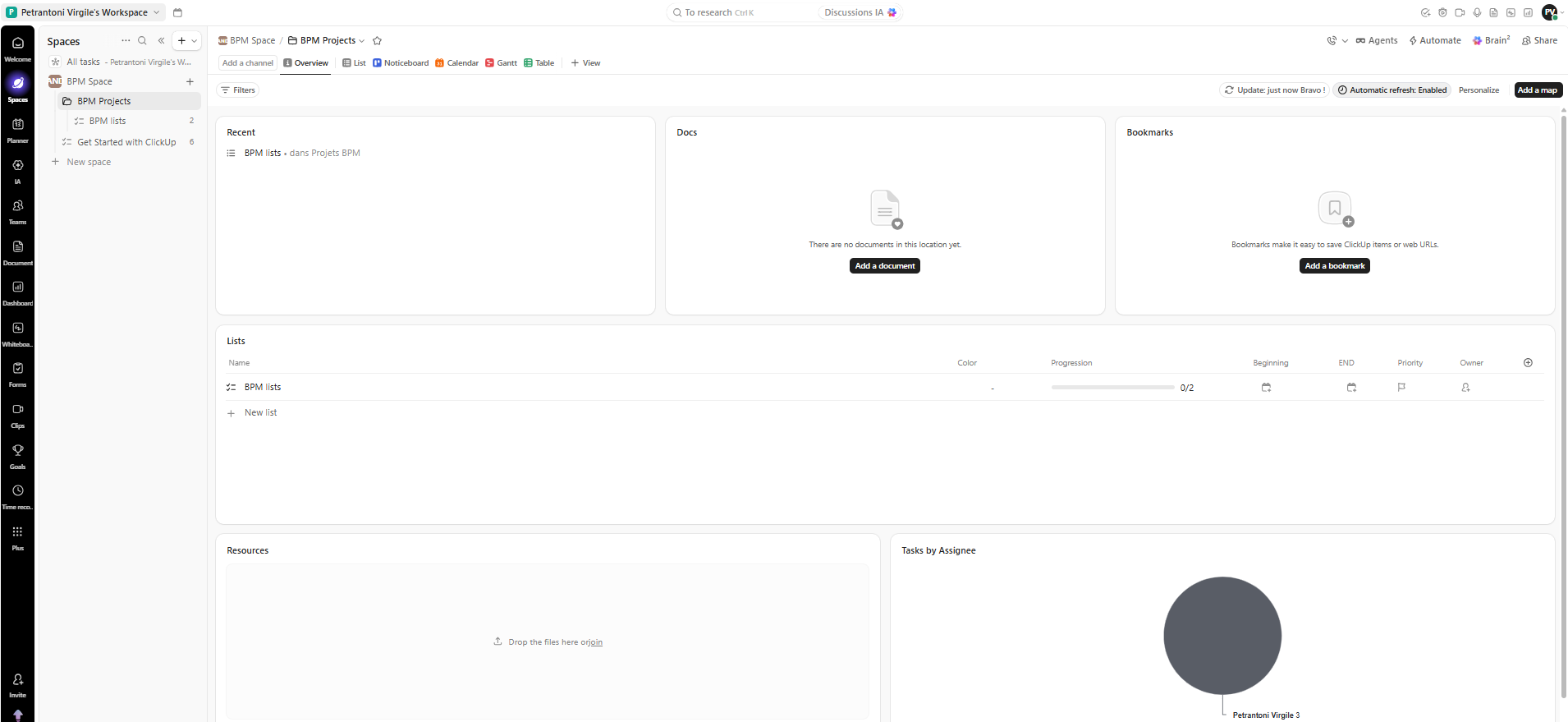This screenshot has width=1568, height=722.
Task: Set priority flag for BPM lists row
Action: tap(1401, 387)
